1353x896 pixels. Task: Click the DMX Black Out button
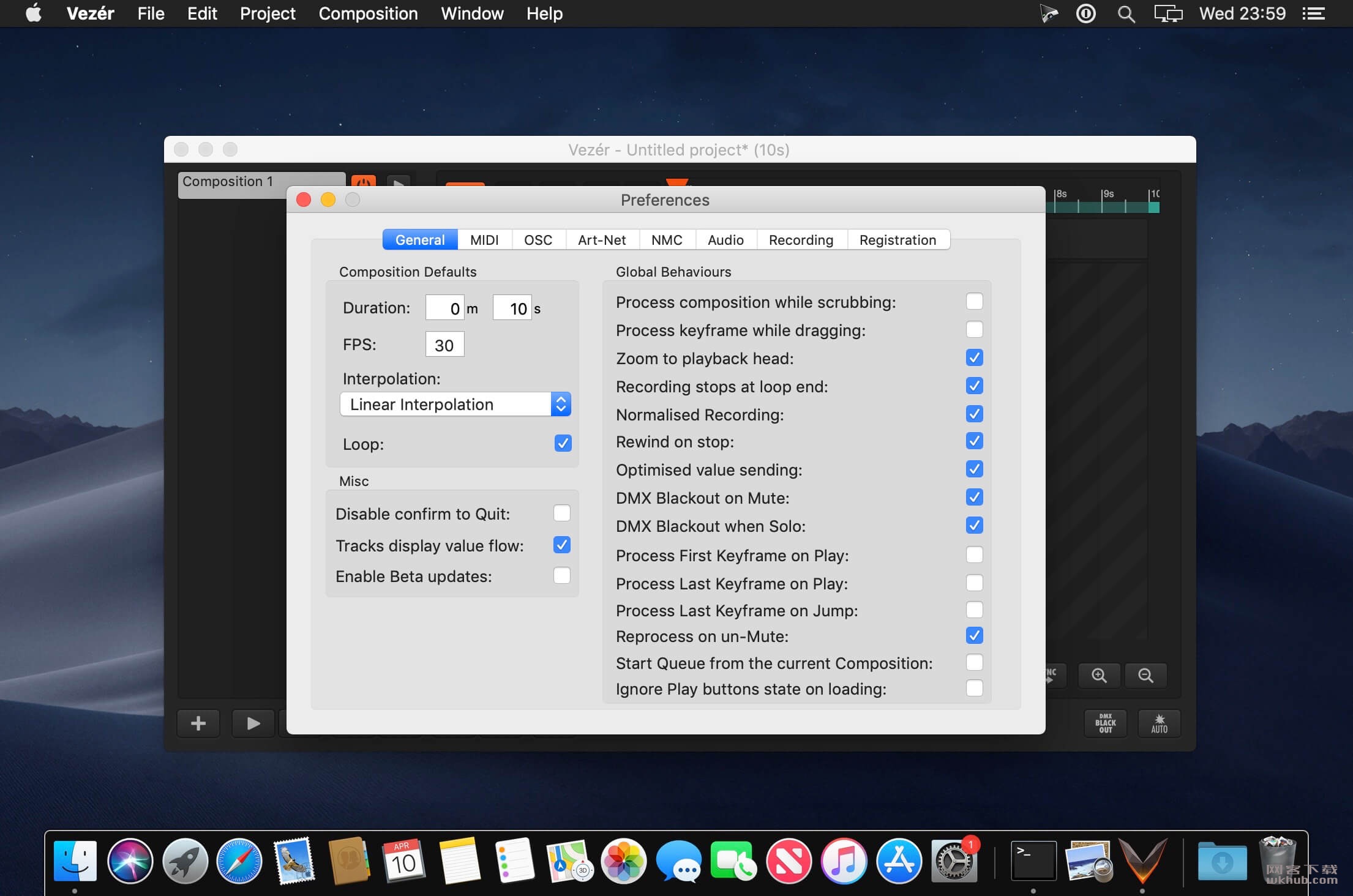(x=1105, y=723)
